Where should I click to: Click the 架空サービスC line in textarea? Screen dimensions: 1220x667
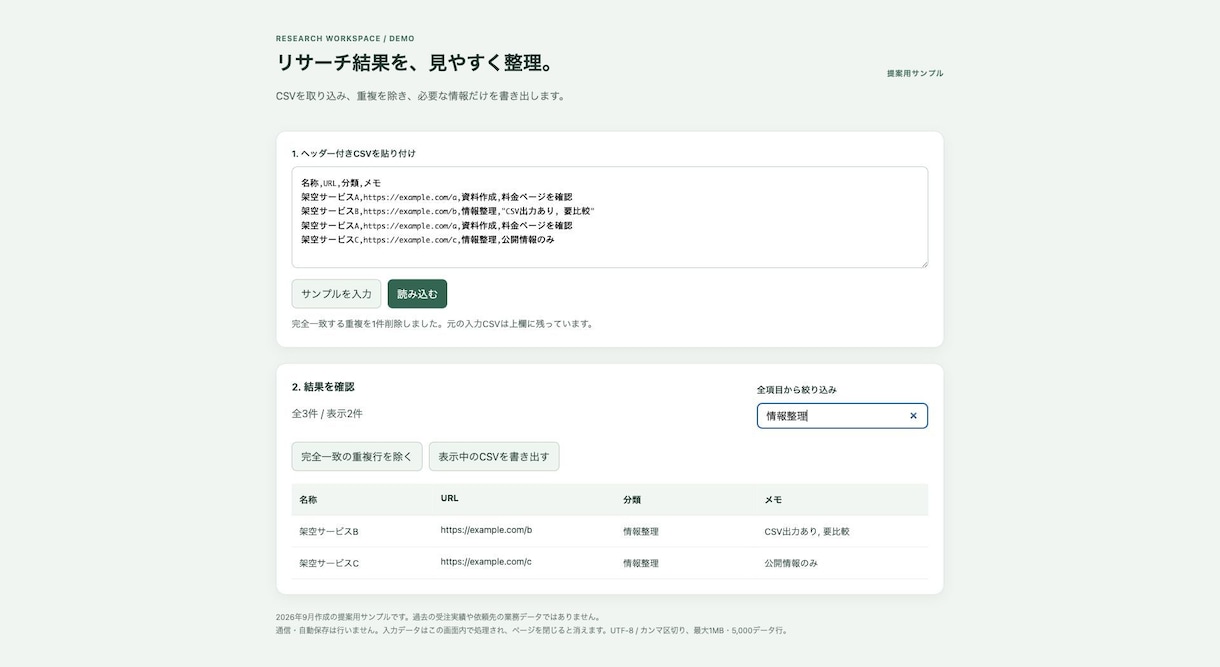pos(428,239)
